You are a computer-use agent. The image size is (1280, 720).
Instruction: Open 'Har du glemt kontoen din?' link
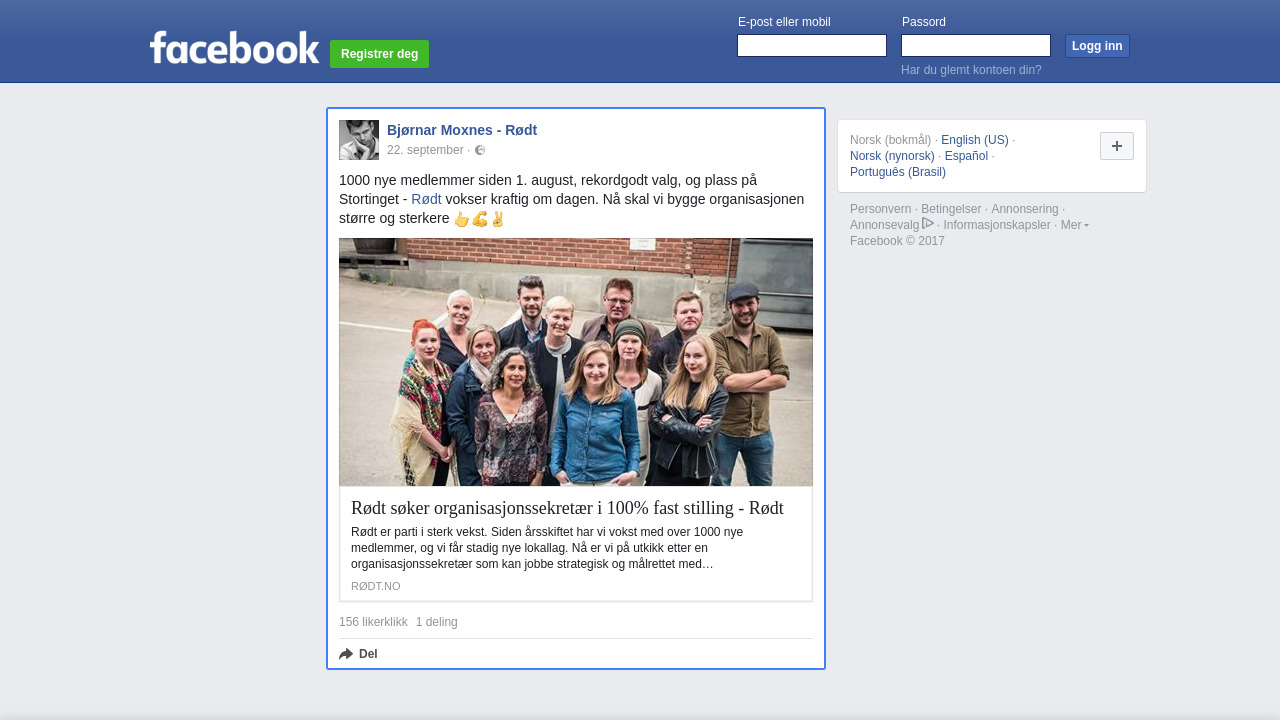pyautogui.click(x=971, y=70)
